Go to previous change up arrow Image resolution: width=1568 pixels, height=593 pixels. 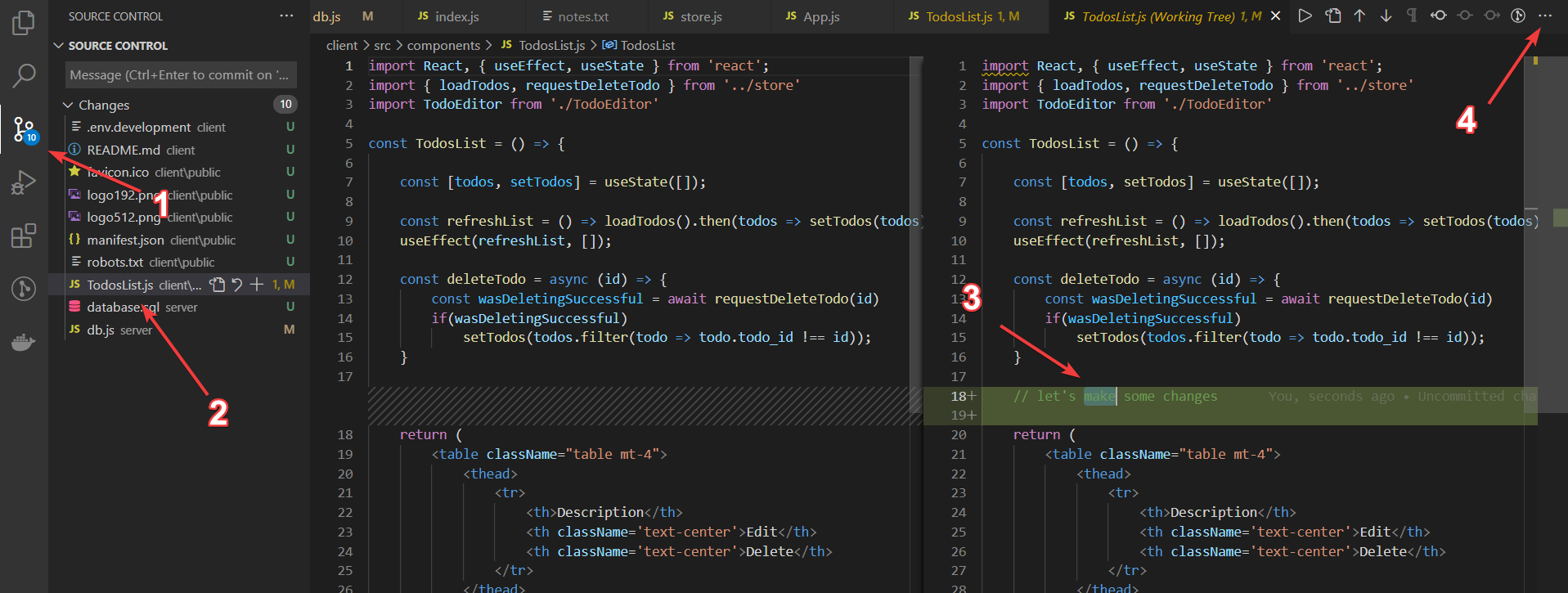[x=1359, y=16]
